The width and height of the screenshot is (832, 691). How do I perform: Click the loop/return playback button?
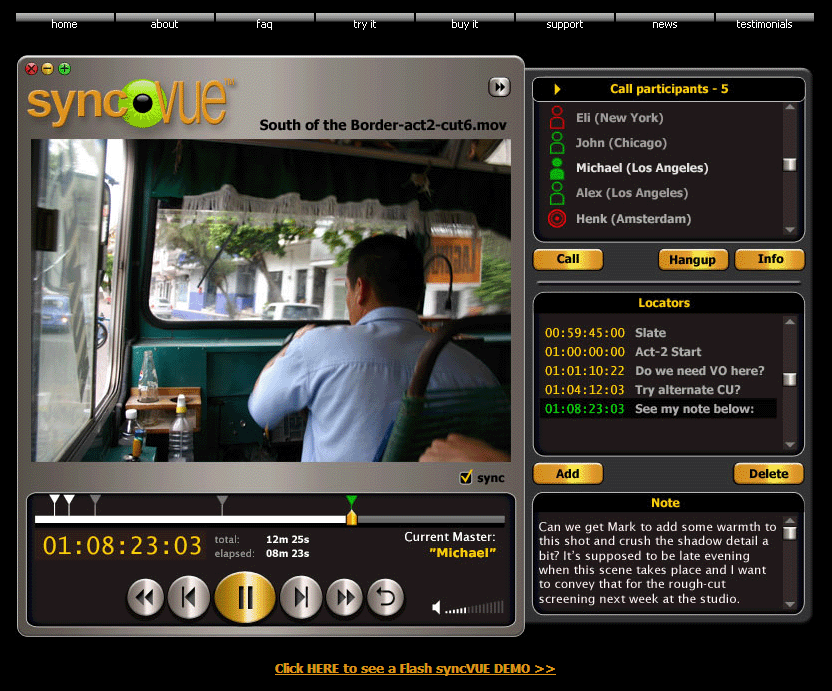pos(386,598)
